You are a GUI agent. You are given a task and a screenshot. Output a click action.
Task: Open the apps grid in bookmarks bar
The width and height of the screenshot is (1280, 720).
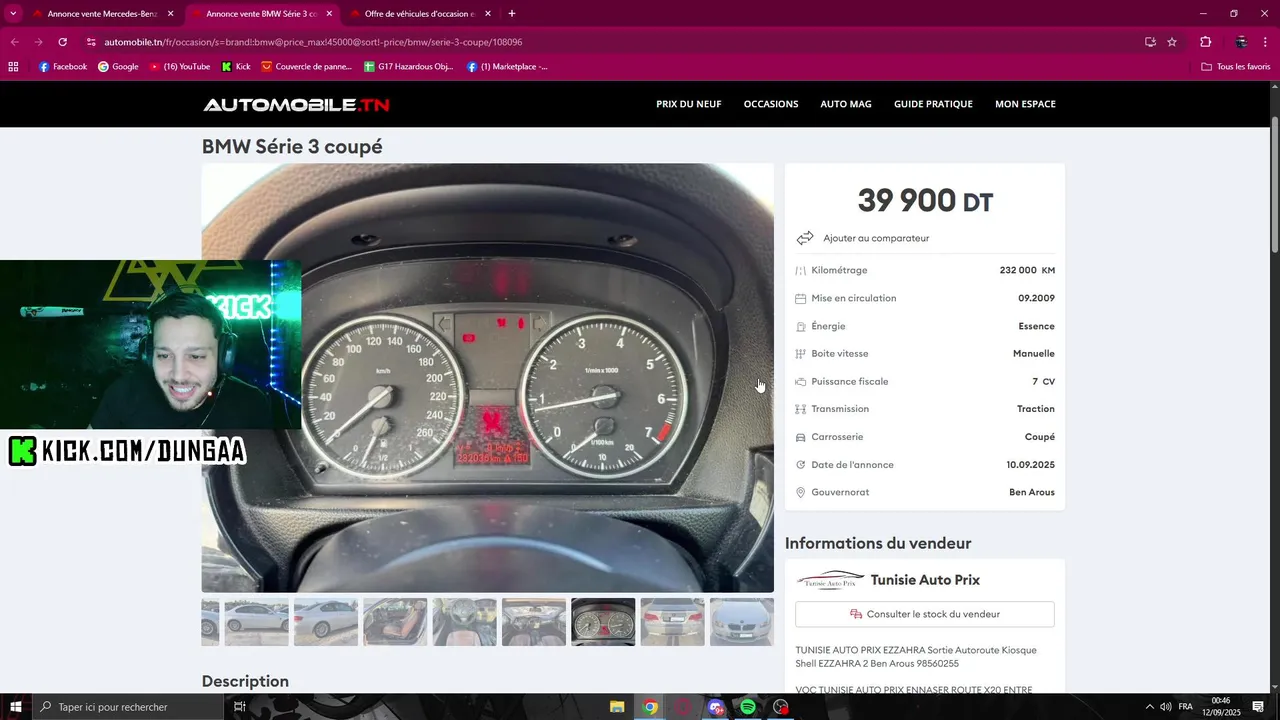click(13, 67)
